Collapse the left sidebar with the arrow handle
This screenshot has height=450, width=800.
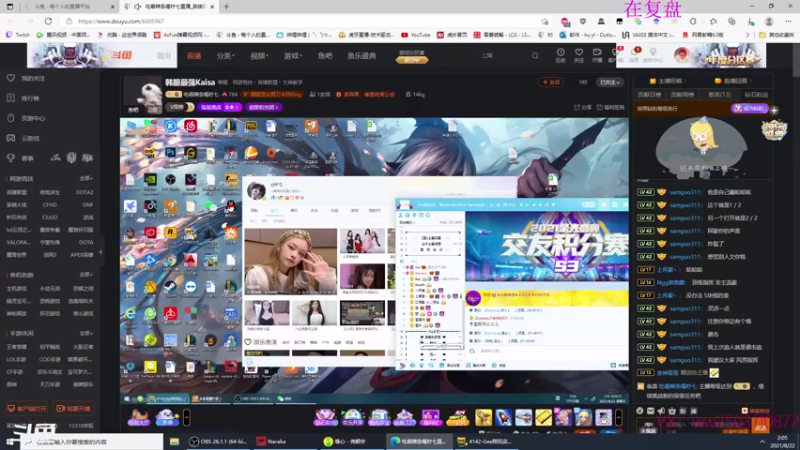click(x=101, y=252)
